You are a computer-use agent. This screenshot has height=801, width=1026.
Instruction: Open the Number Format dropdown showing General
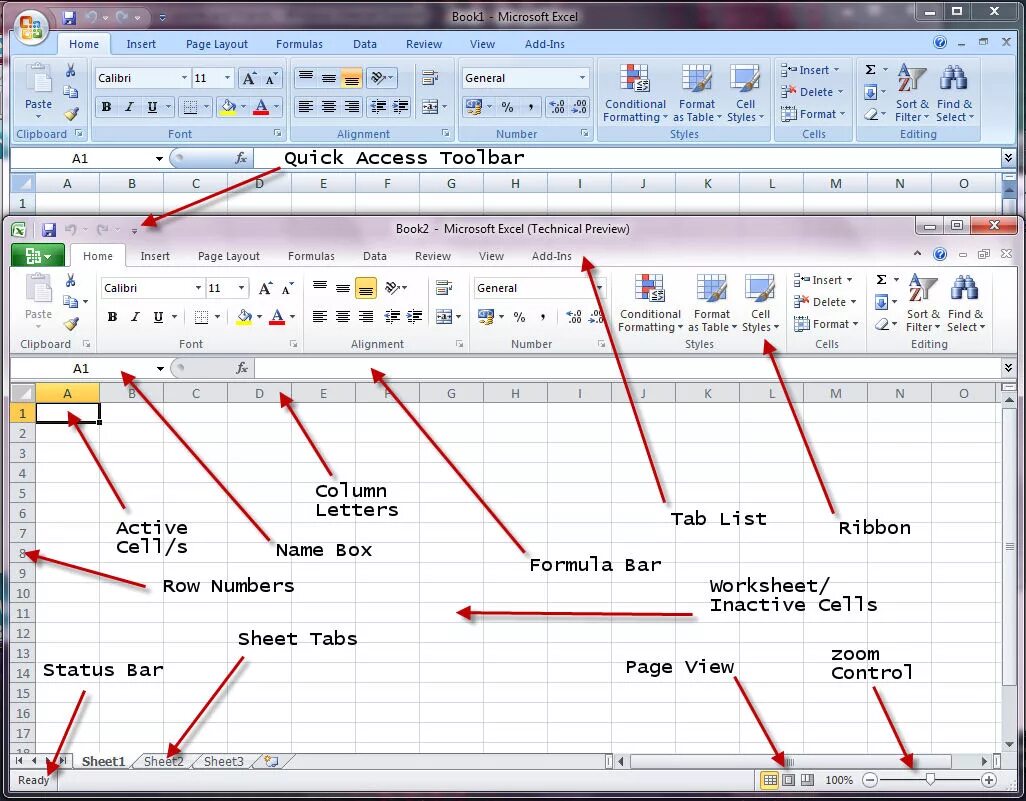point(538,288)
